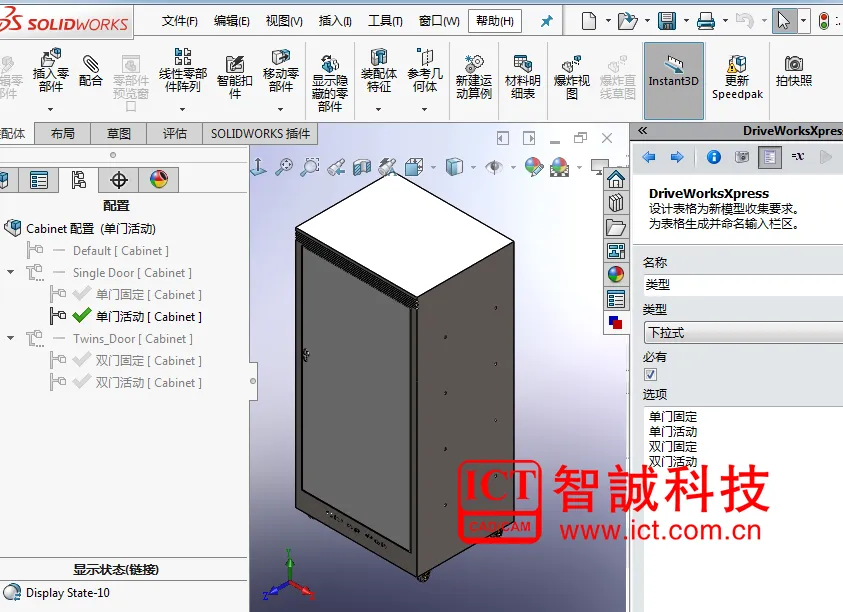843x612 pixels.
Task: Click the Apply Scene icon
Action: [560, 167]
